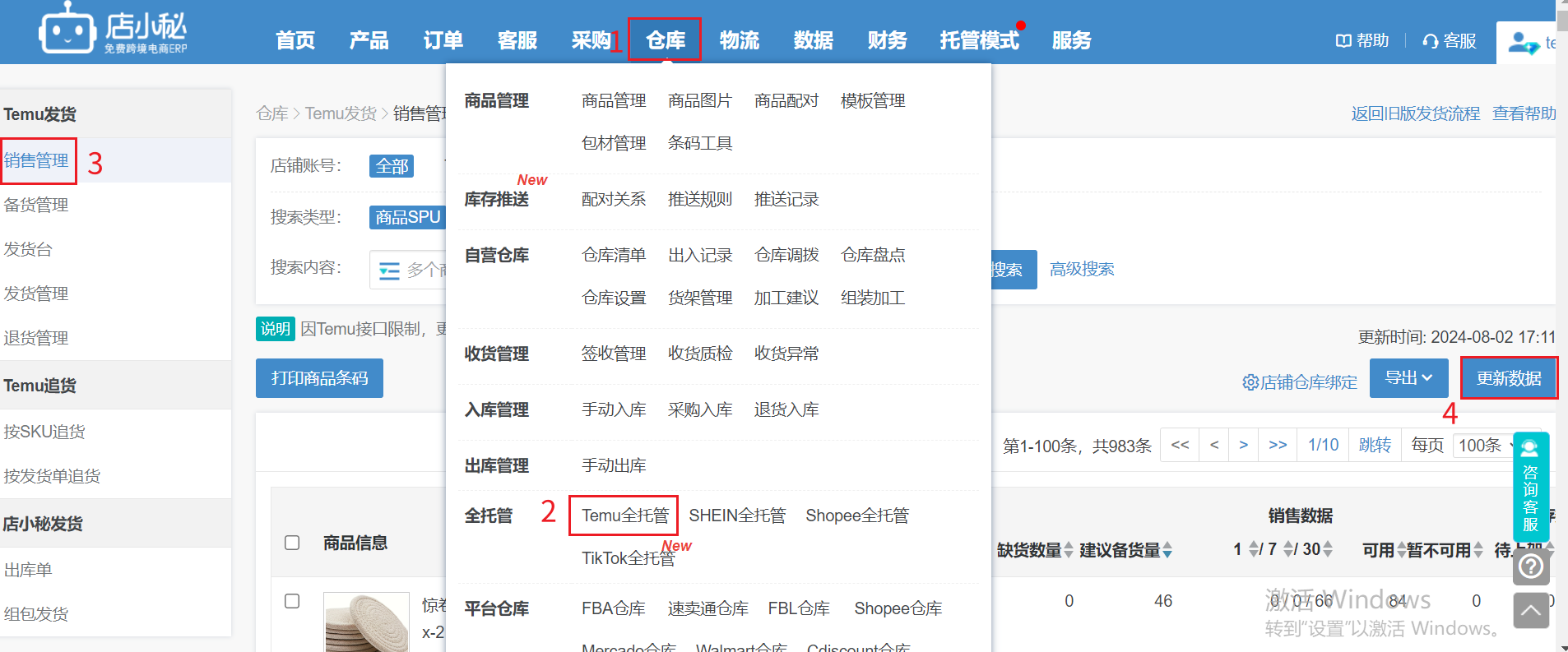
Task: Open FBA仓库 under 平台仓库
Action: [613, 608]
